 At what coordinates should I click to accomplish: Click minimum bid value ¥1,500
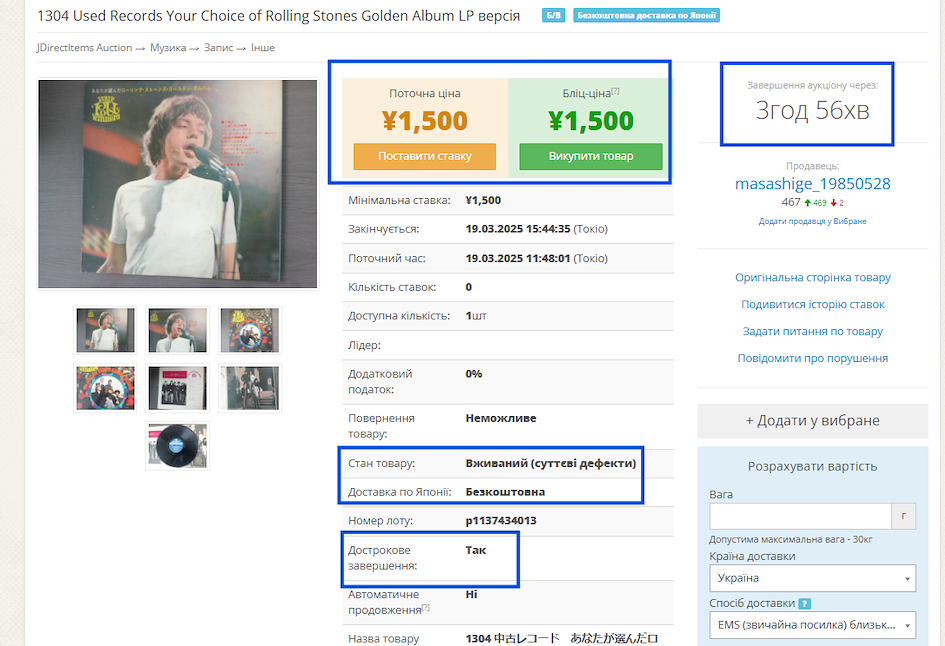coord(483,200)
